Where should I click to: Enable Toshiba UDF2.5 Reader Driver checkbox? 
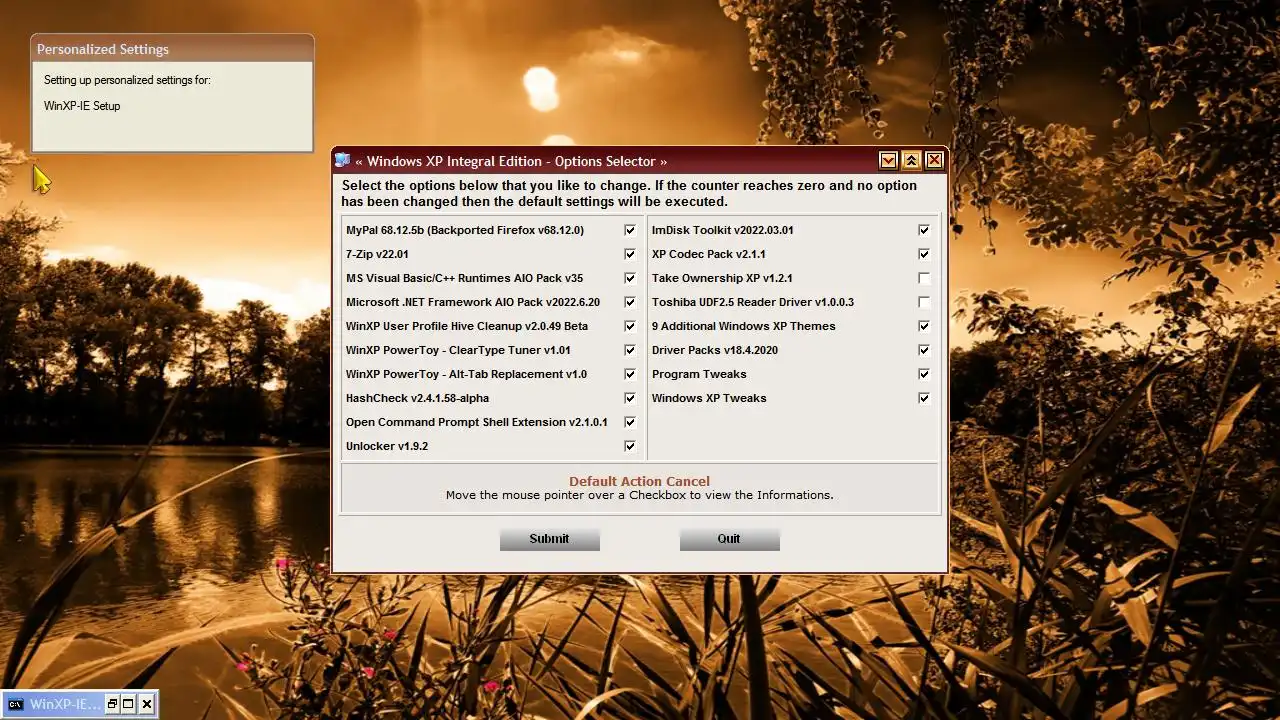pos(924,302)
